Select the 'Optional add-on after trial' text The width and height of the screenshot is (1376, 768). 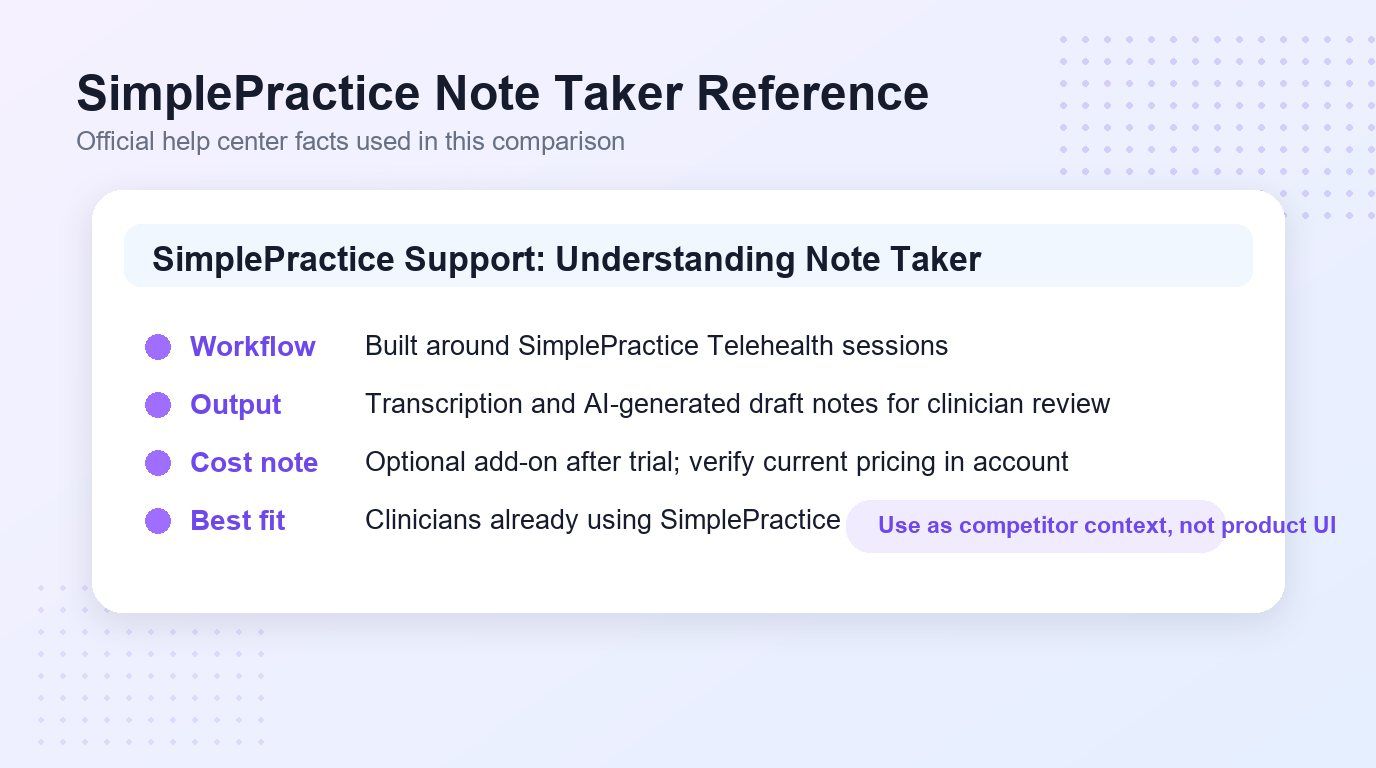coord(523,462)
